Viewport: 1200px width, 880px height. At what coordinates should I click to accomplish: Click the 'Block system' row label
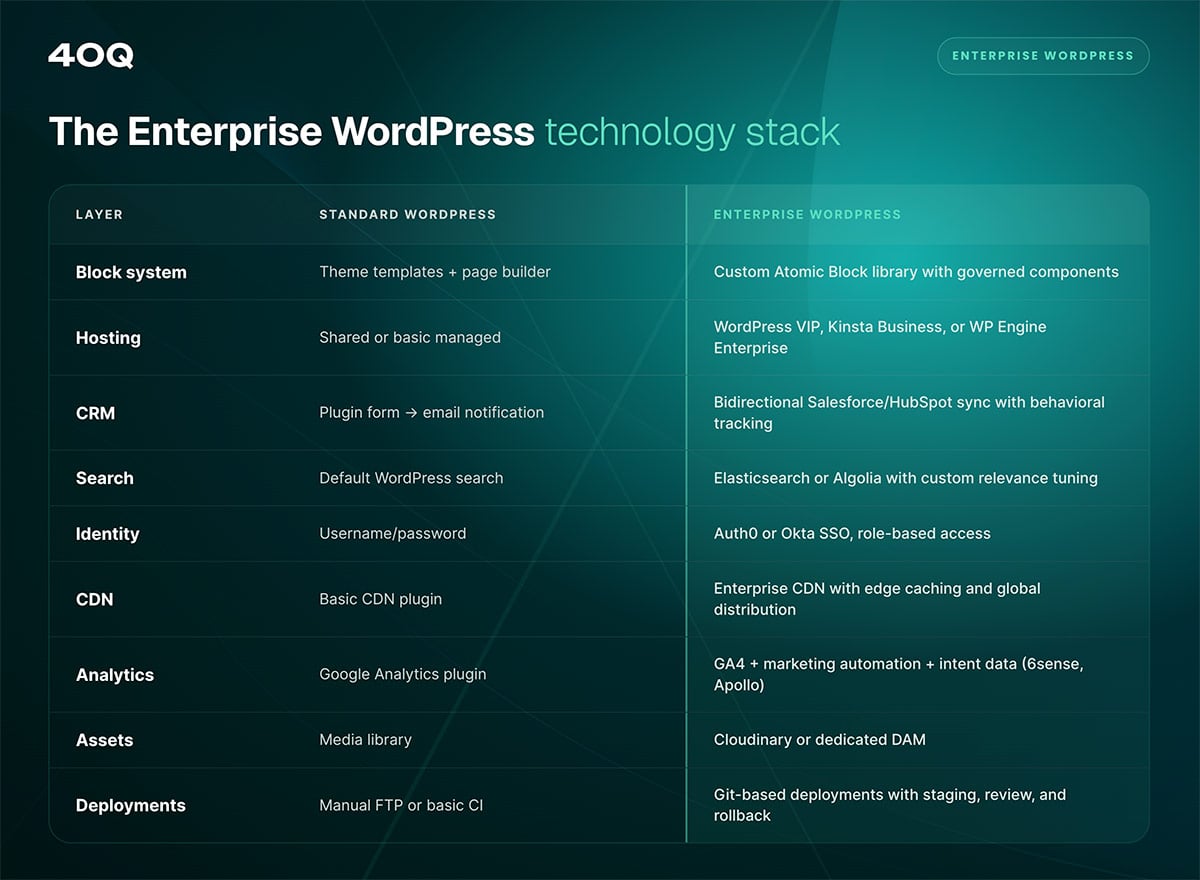(x=131, y=272)
